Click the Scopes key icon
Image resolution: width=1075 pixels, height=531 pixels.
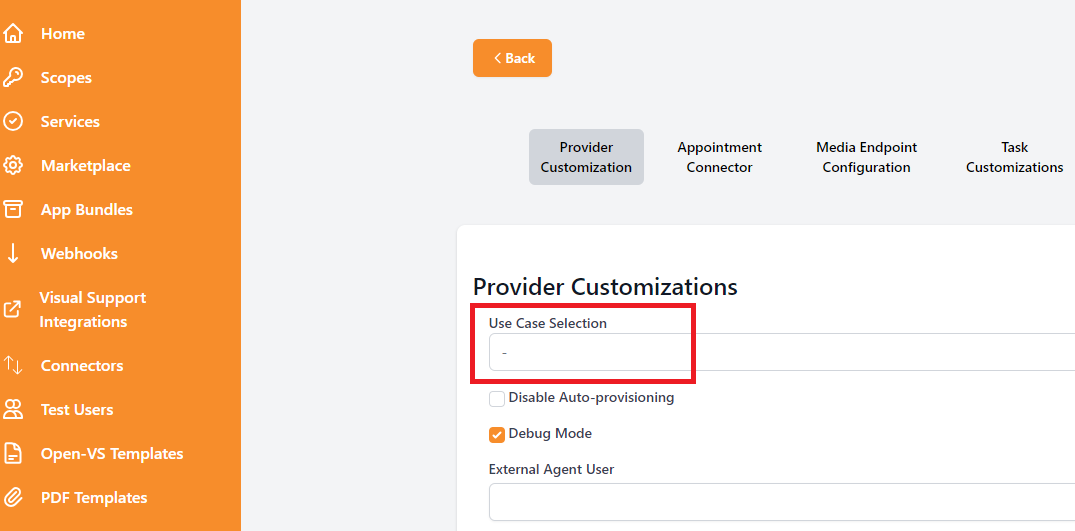point(13,77)
